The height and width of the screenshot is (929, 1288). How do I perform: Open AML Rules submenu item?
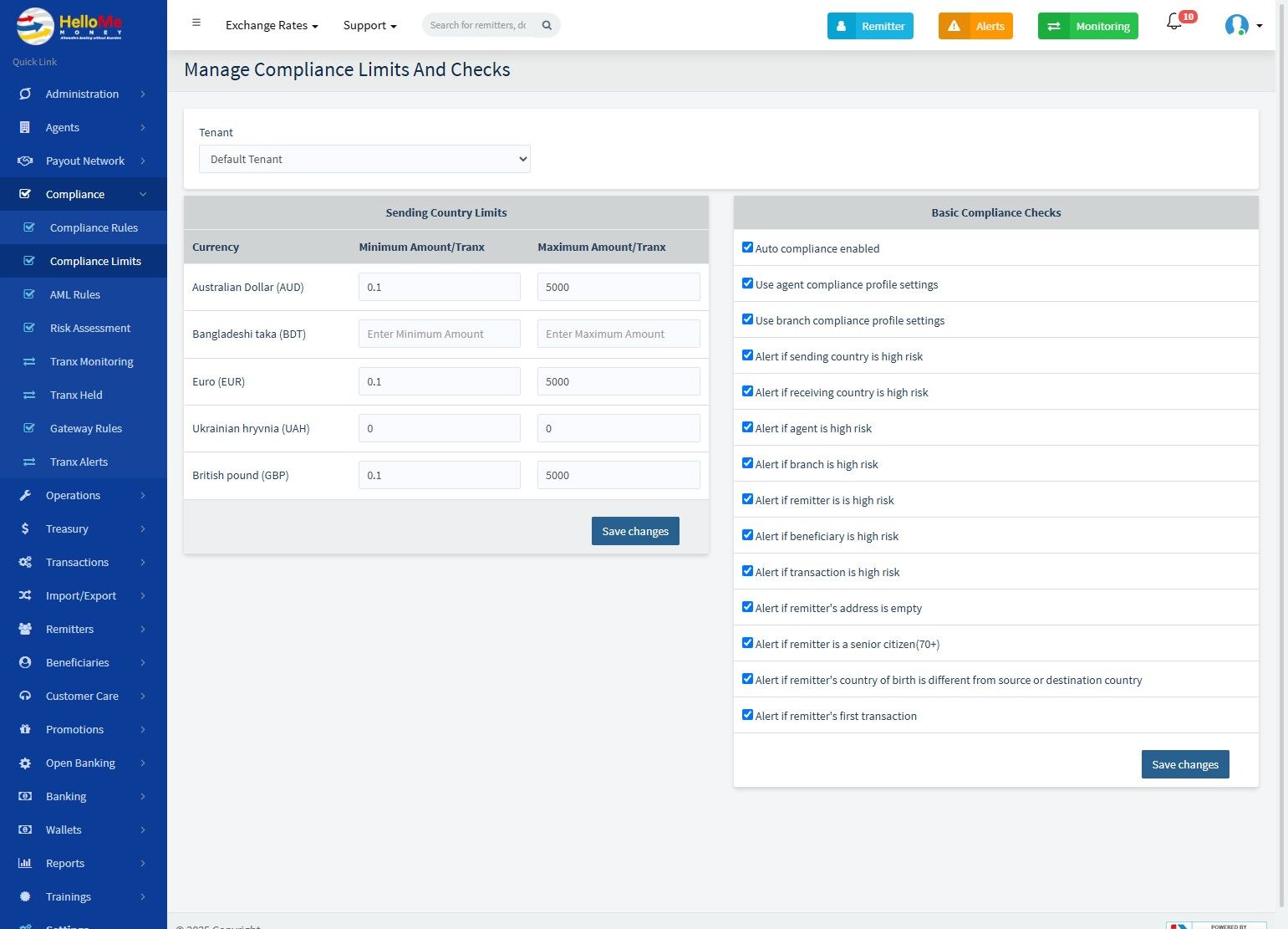tap(84, 294)
